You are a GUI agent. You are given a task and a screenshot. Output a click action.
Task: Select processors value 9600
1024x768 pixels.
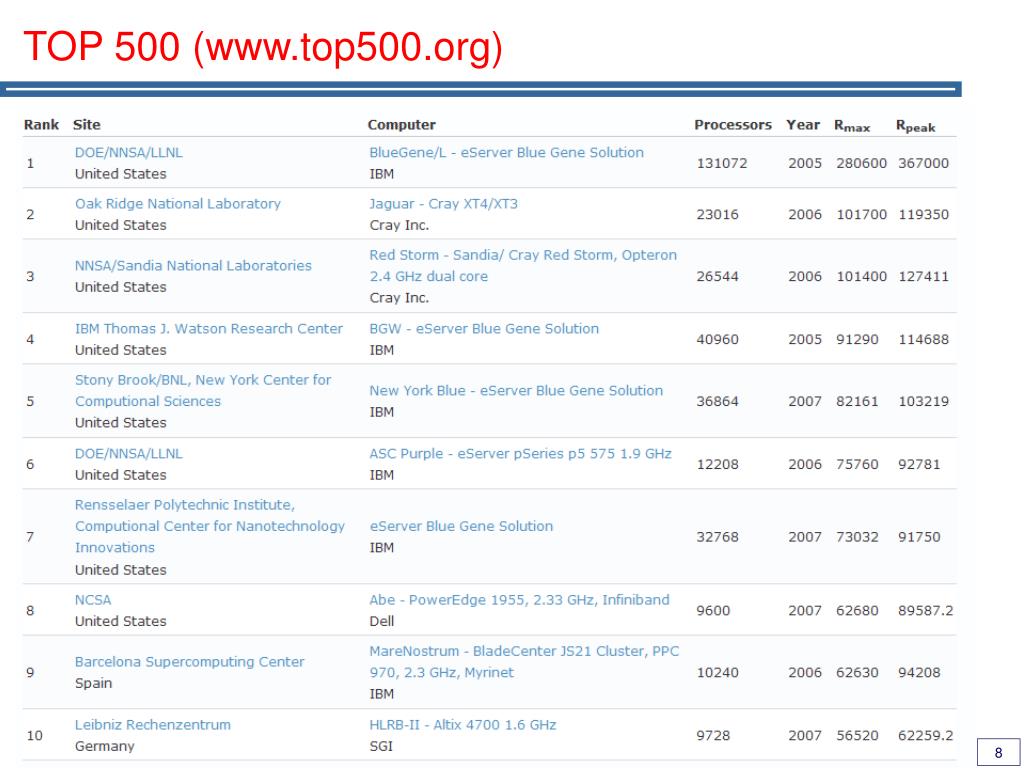pos(713,611)
